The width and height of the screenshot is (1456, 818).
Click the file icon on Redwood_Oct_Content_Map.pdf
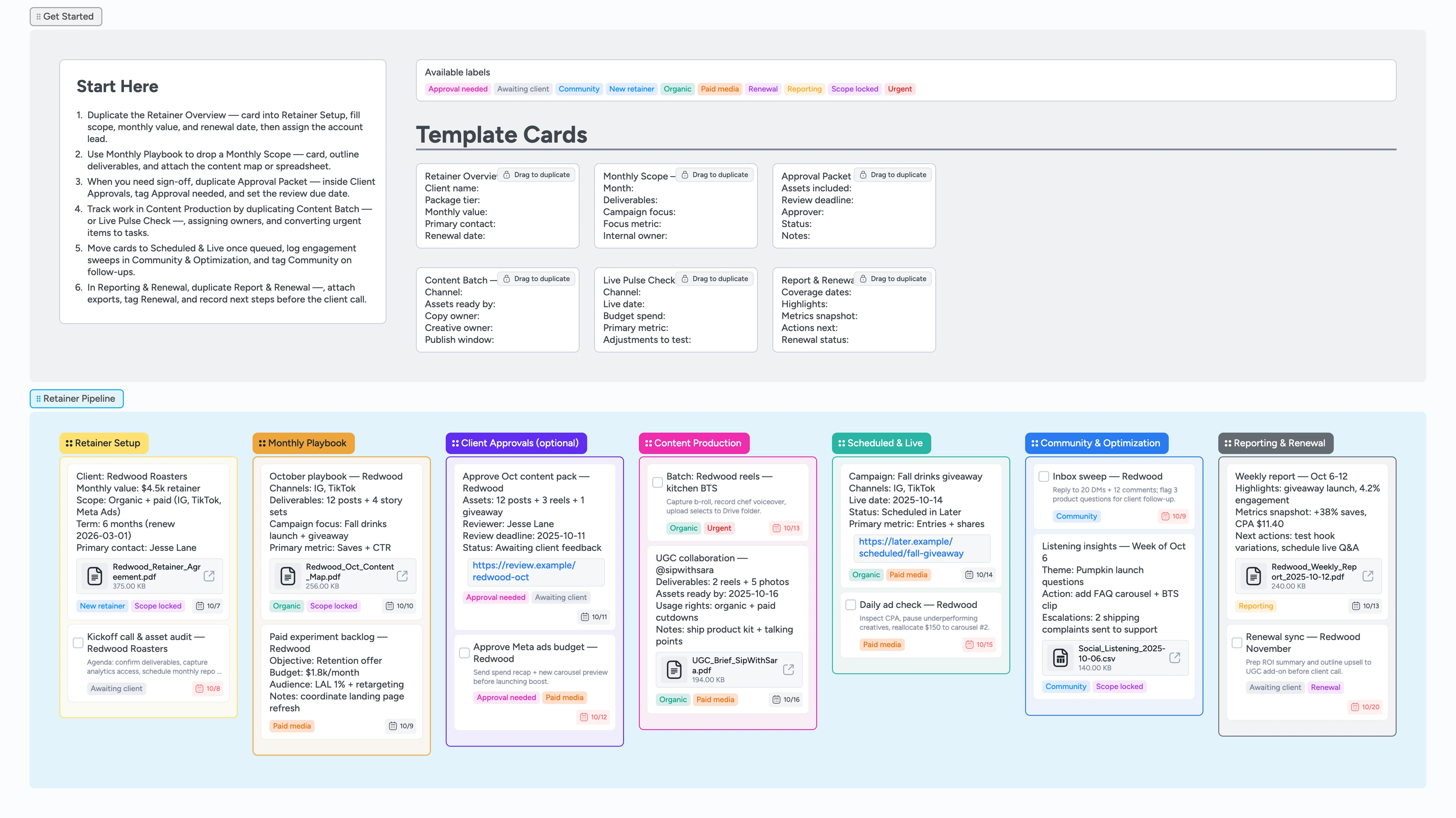(288, 576)
